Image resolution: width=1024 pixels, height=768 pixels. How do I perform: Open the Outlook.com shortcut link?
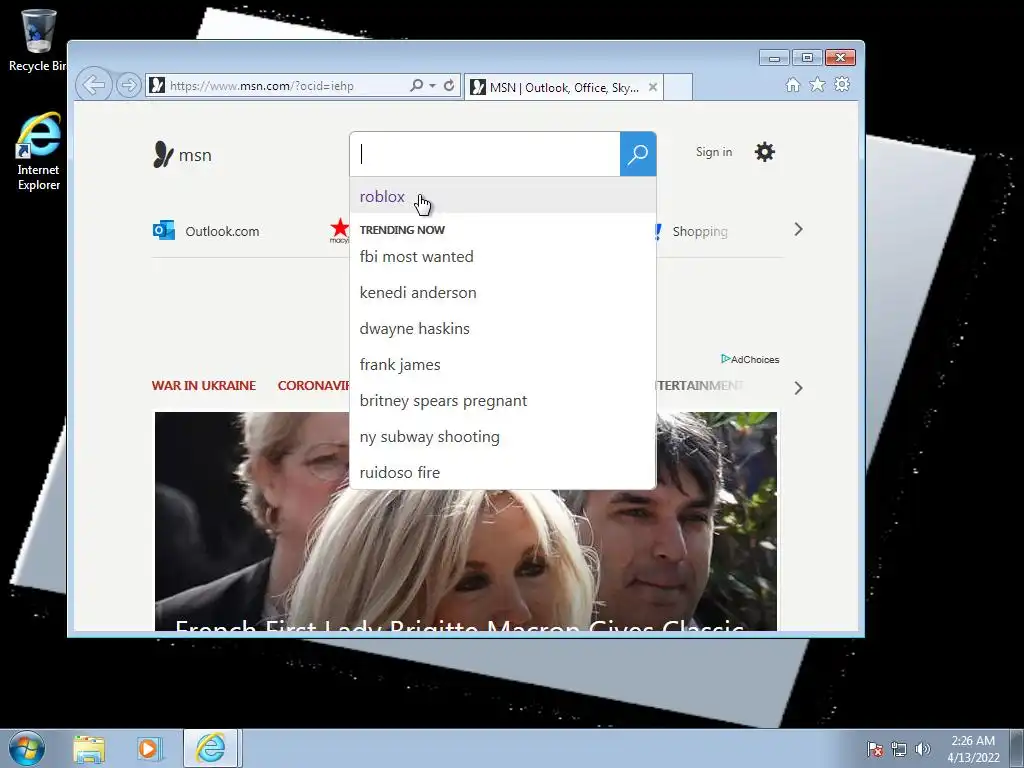coord(222,231)
